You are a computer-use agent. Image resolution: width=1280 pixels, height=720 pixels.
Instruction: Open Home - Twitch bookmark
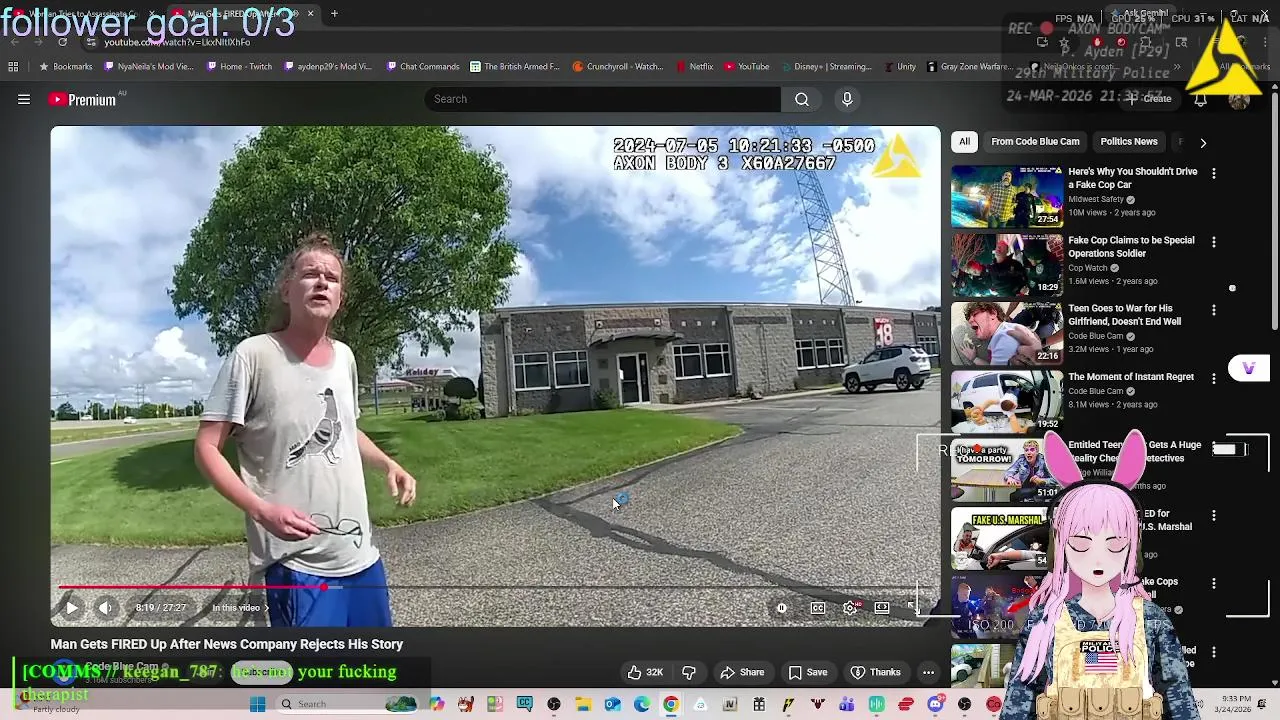pyautogui.click(x=239, y=67)
